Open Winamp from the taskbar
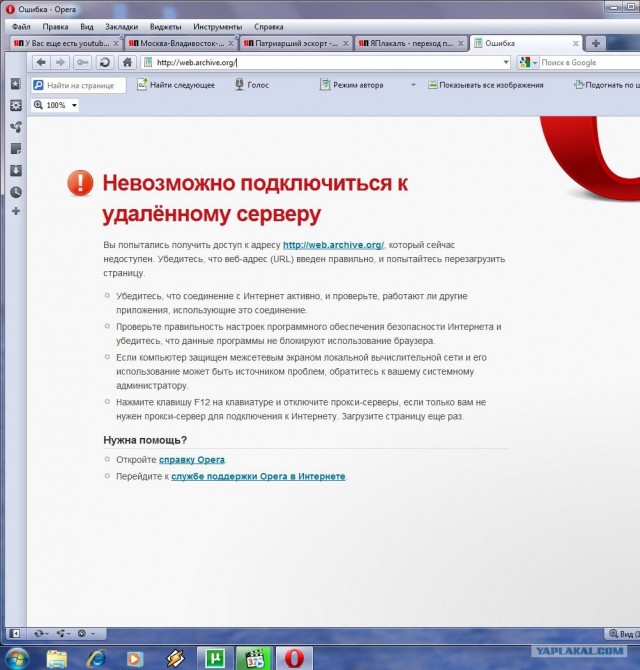The image size is (640, 670). click(175, 658)
